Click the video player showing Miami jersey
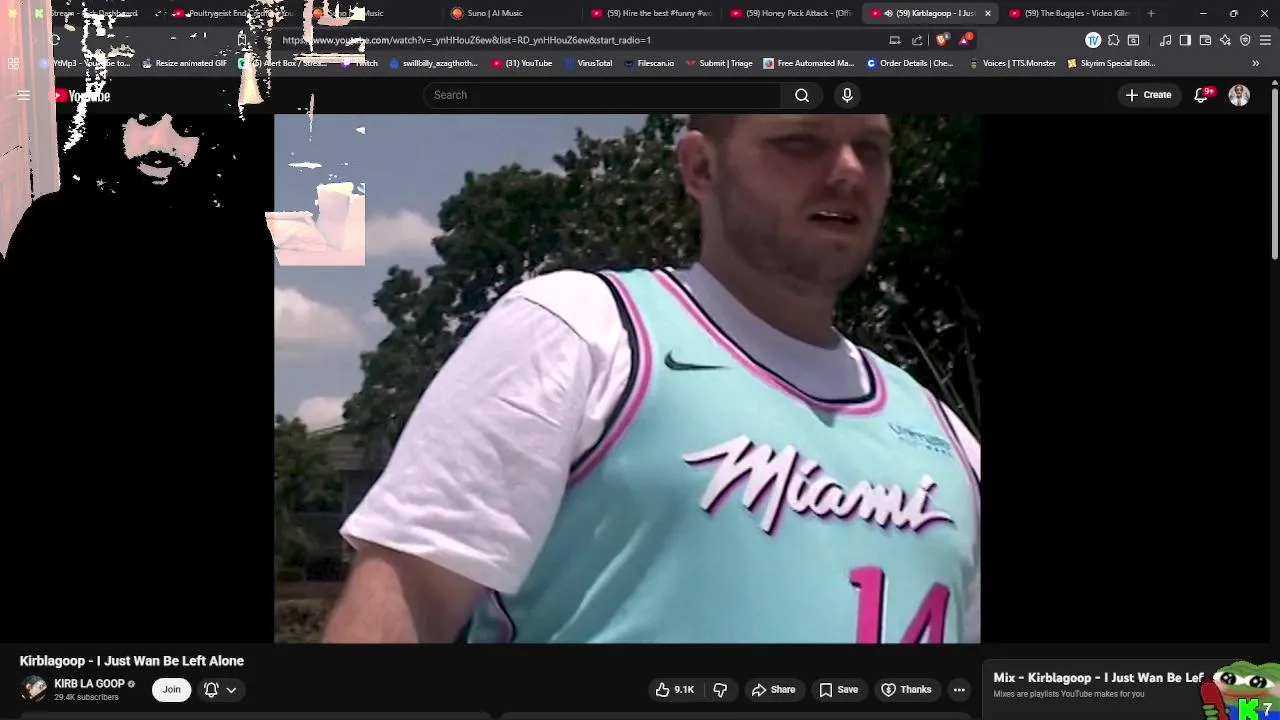 (x=627, y=378)
